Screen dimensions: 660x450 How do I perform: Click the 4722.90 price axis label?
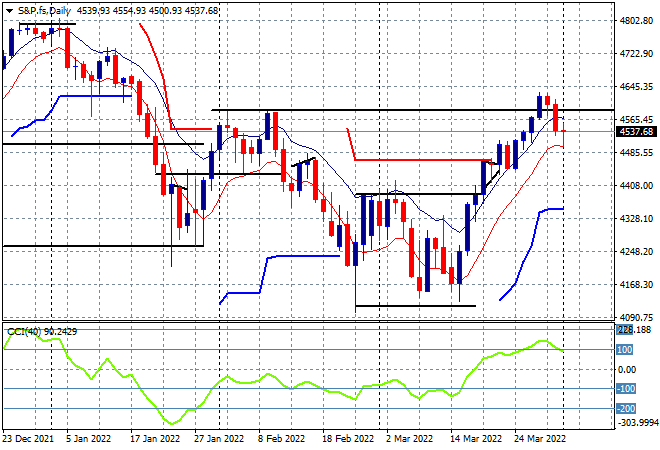pos(636,54)
